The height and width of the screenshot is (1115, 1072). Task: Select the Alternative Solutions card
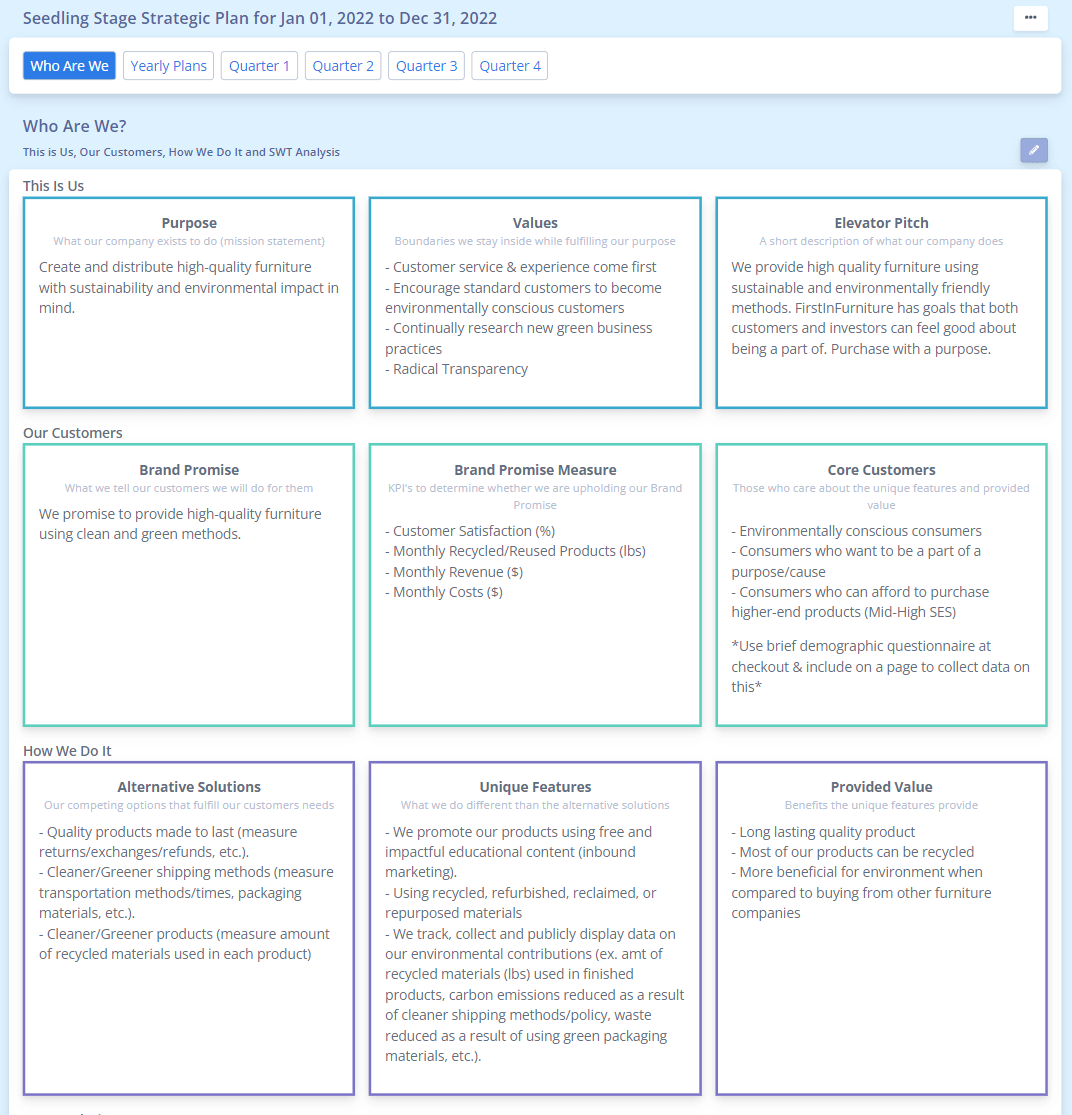[x=189, y=928]
